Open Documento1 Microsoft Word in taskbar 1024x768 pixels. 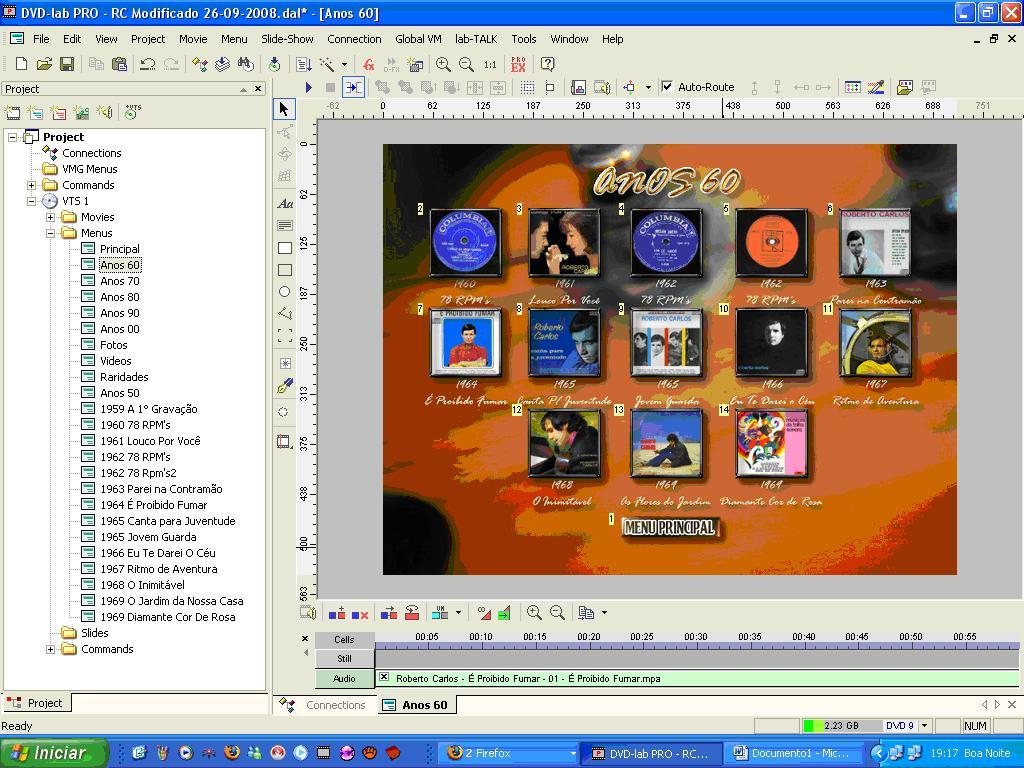coord(793,753)
